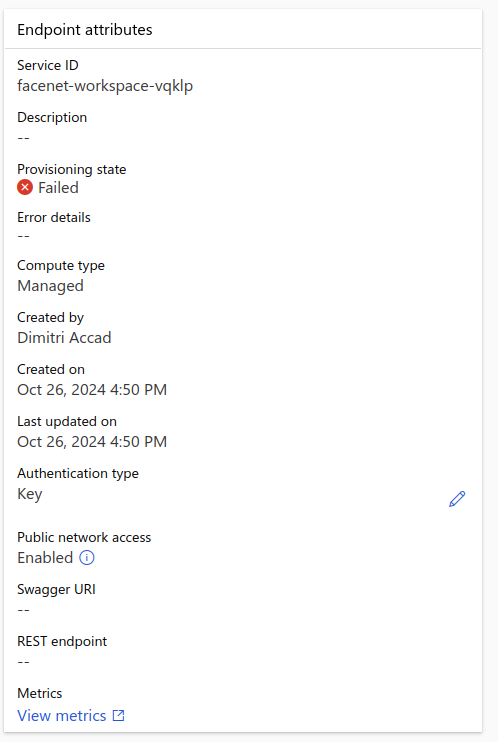This screenshot has width=498, height=742.
Task: Click the Created on date value
Action: tap(92, 389)
